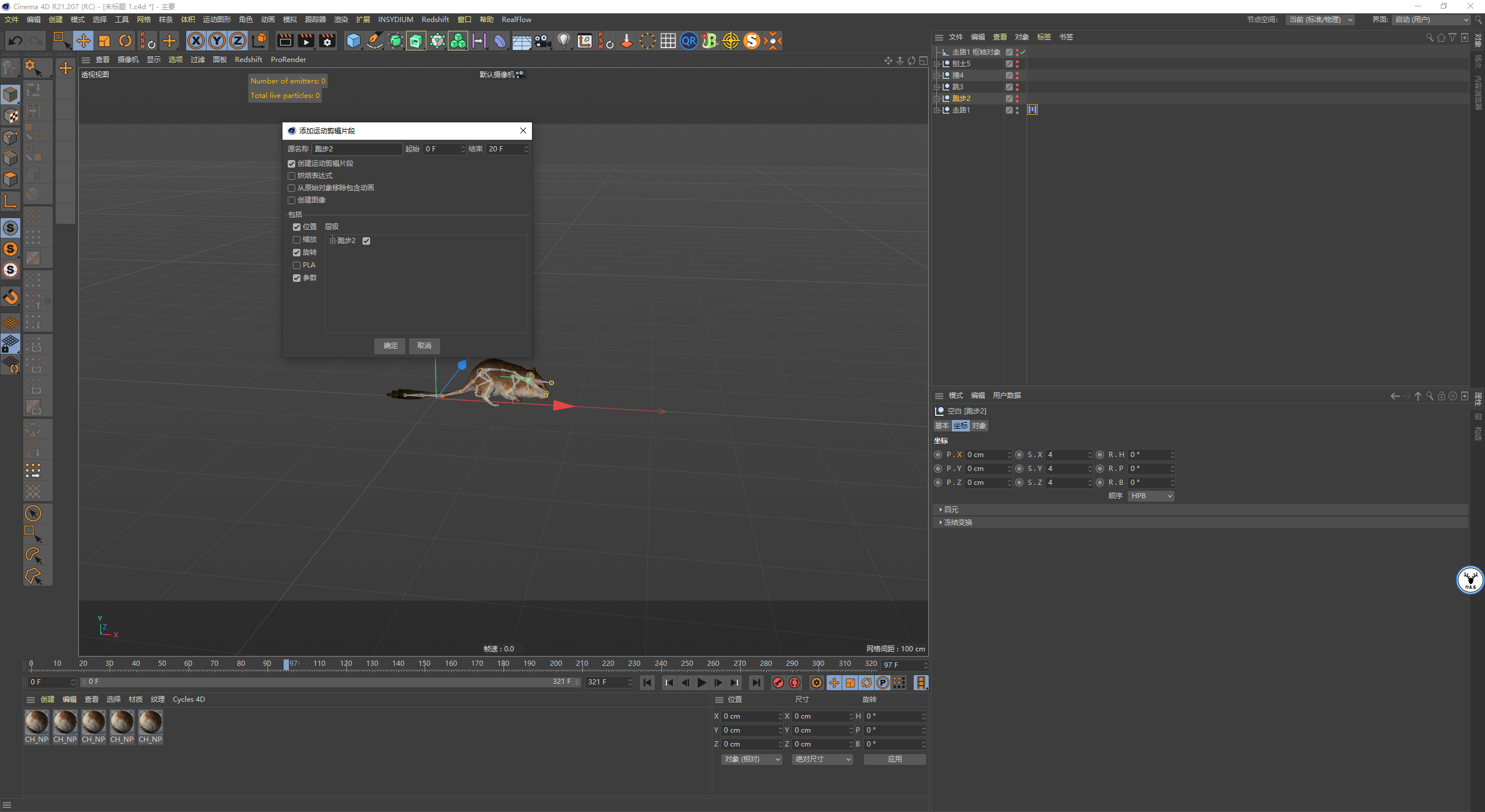Open Render to Picture Viewer icon
This screenshot has height=812, width=1485.
[x=306, y=41]
